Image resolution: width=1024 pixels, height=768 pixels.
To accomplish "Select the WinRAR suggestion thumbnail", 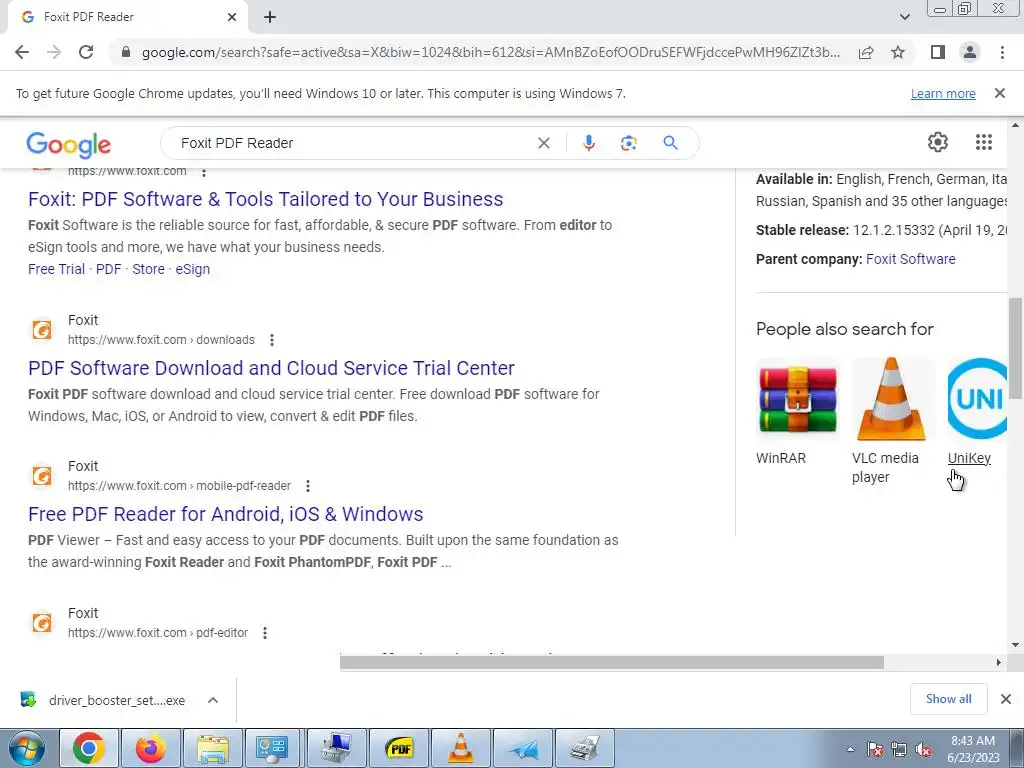I will click(x=797, y=399).
